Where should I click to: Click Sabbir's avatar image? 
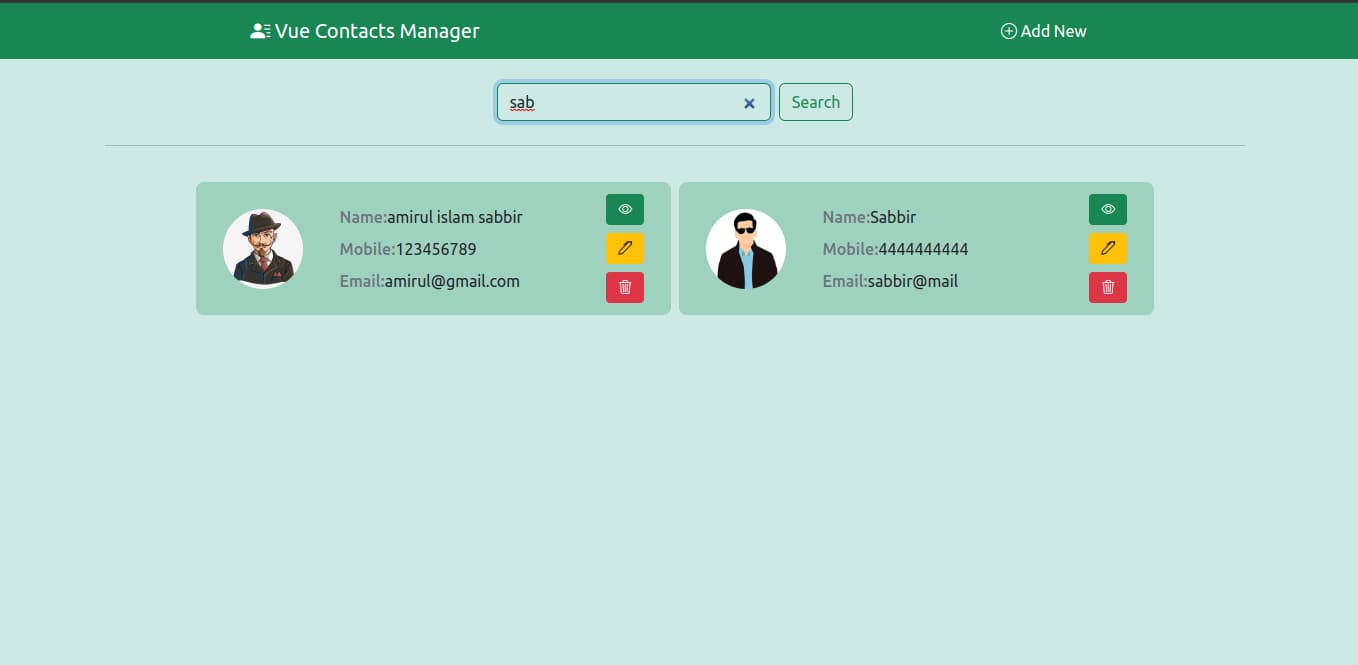746,248
